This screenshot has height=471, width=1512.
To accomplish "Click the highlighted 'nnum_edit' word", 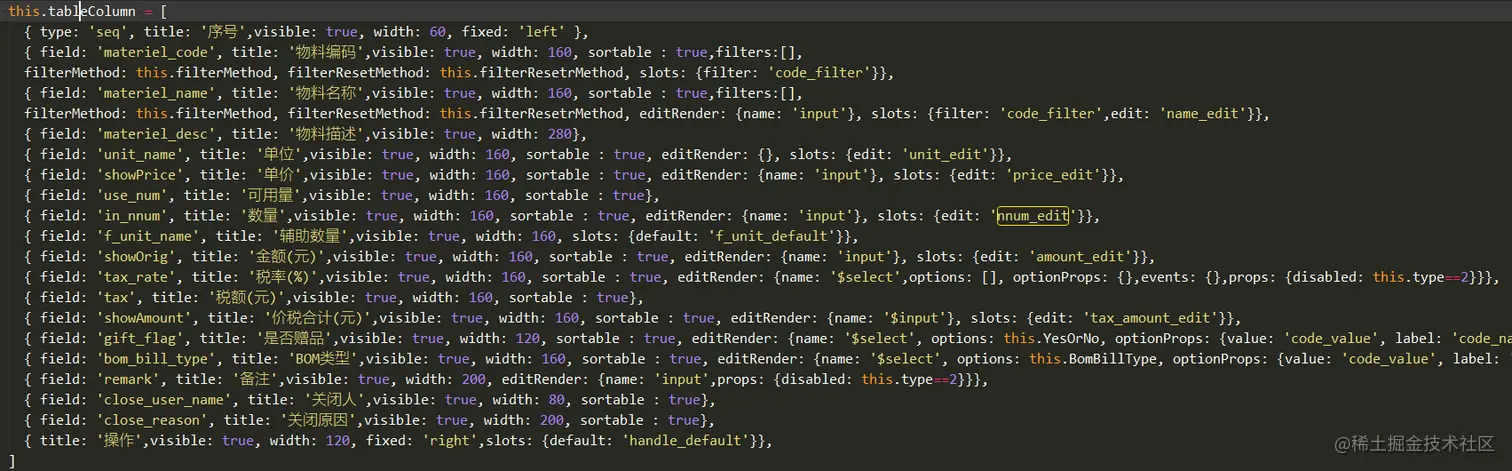I will 1033,216.
